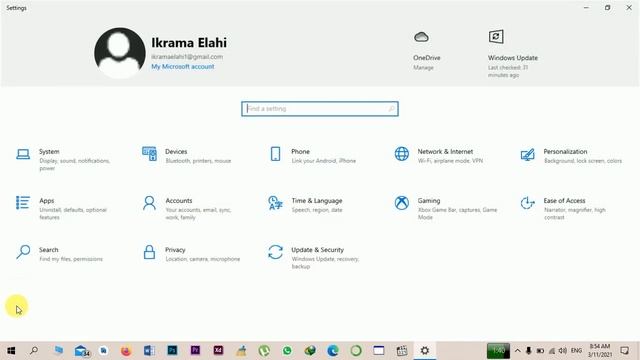Viewport: 640px width, 360px height.
Task: Open the Mail app in taskbar
Action: [82, 351]
